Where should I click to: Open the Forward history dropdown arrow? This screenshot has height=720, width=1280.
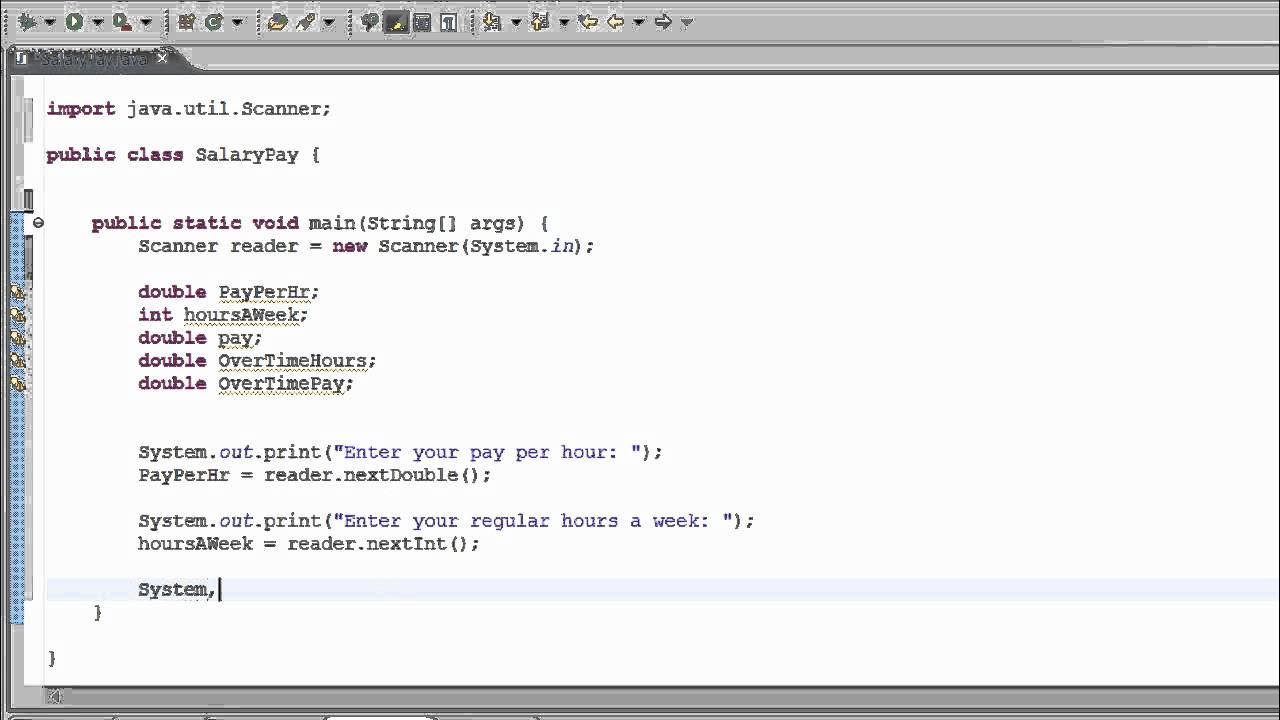(x=686, y=22)
